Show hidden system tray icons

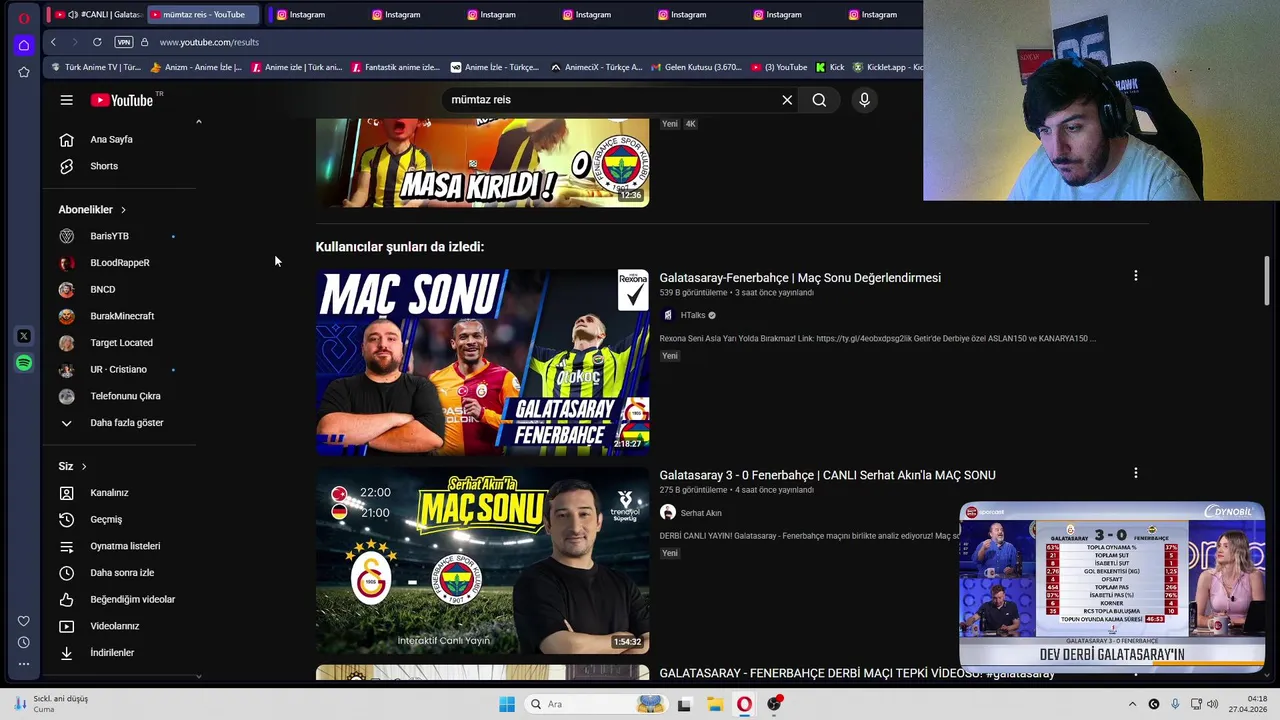1132,704
